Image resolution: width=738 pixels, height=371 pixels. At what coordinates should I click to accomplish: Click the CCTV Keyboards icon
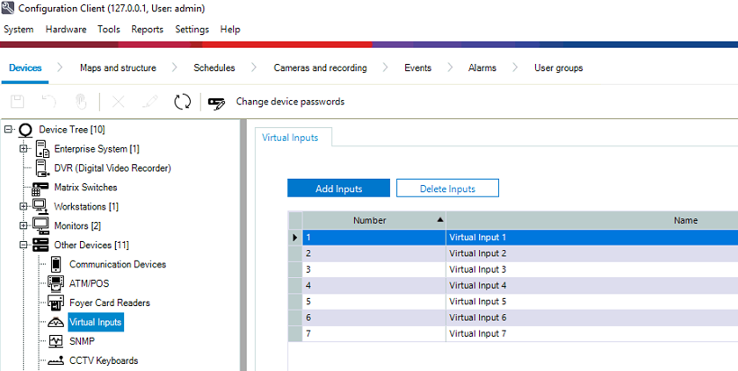(56, 361)
